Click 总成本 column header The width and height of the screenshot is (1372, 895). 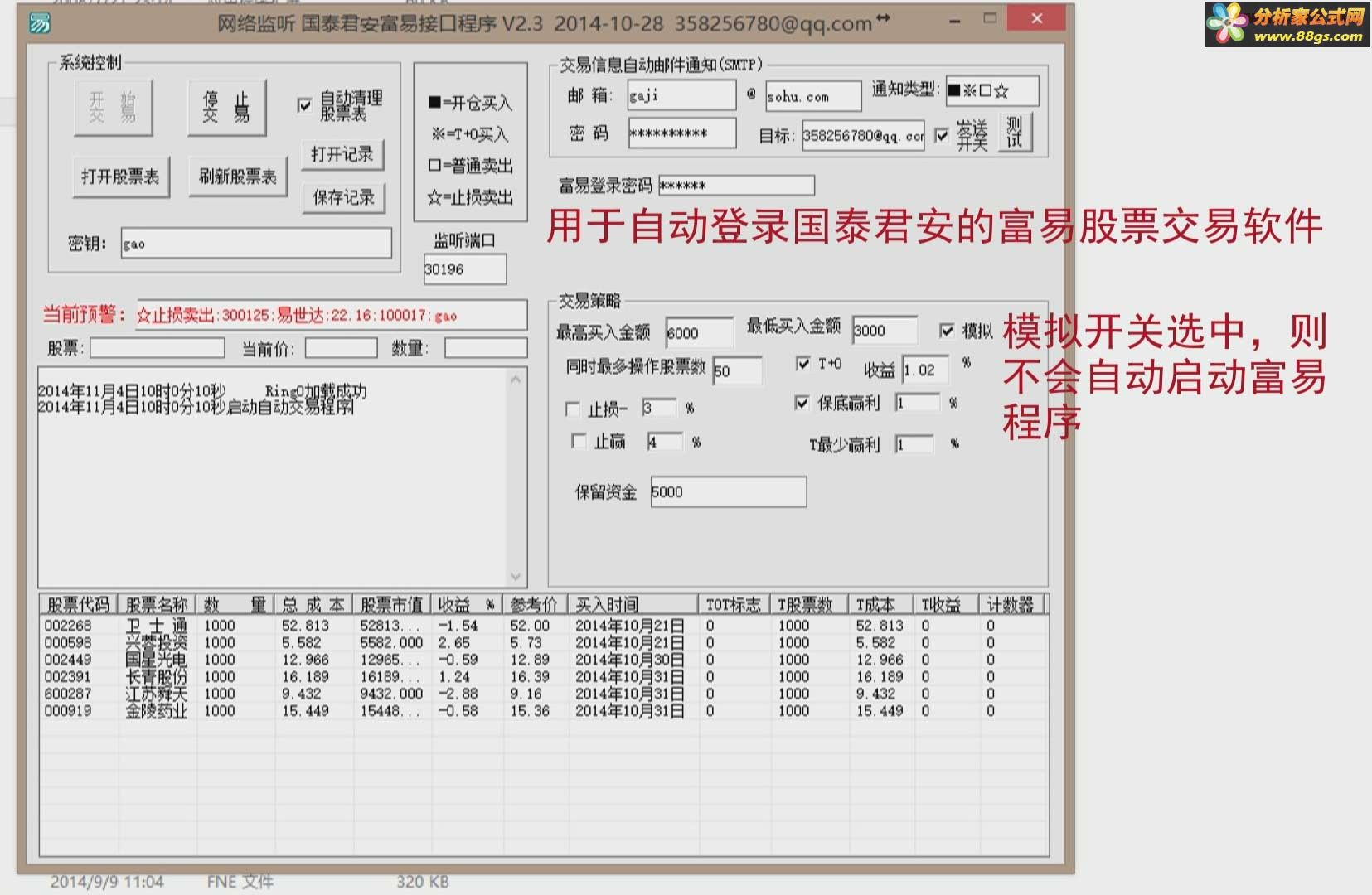314,604
